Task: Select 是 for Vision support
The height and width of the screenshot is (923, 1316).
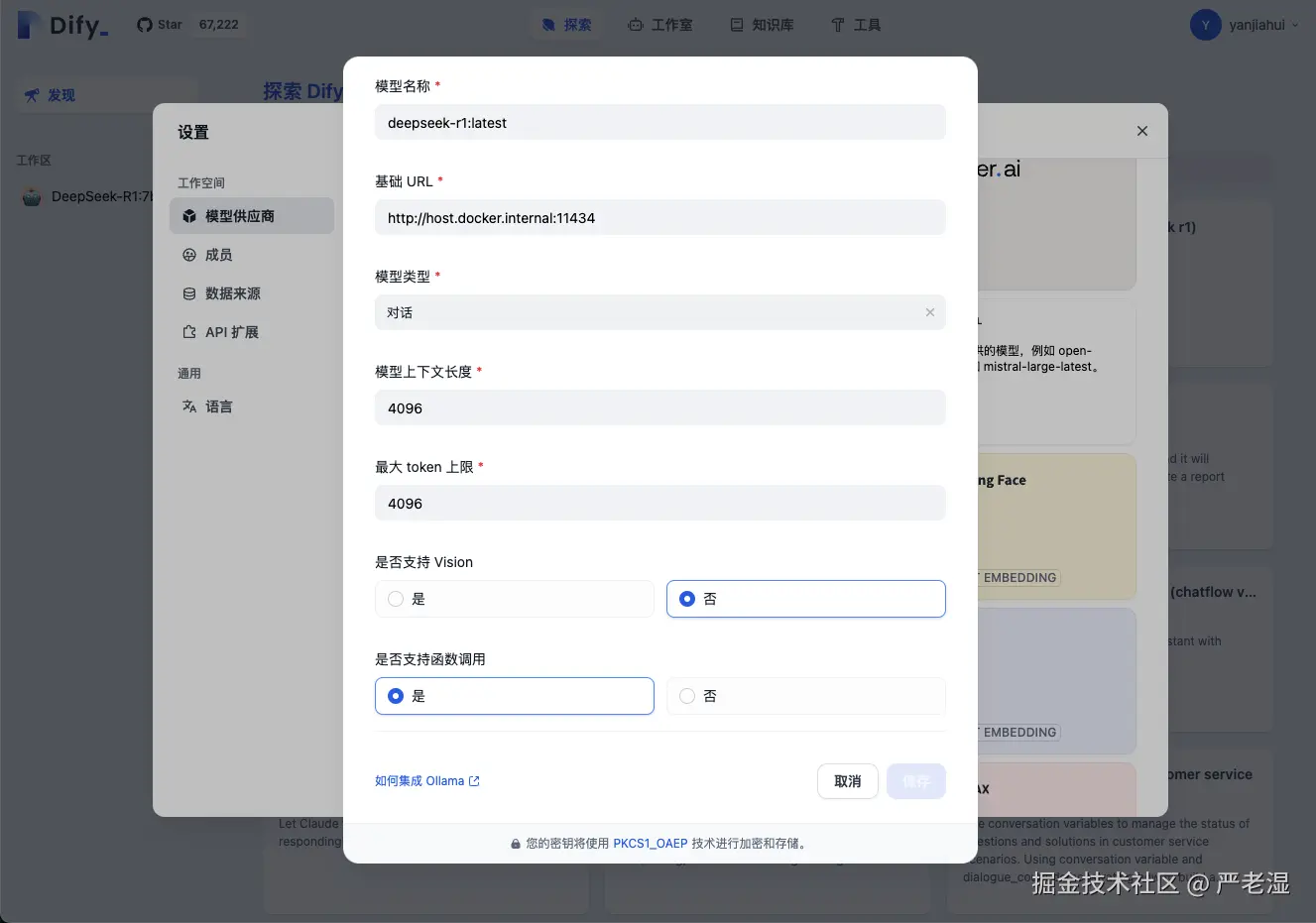Action: (x=515, y=599)
